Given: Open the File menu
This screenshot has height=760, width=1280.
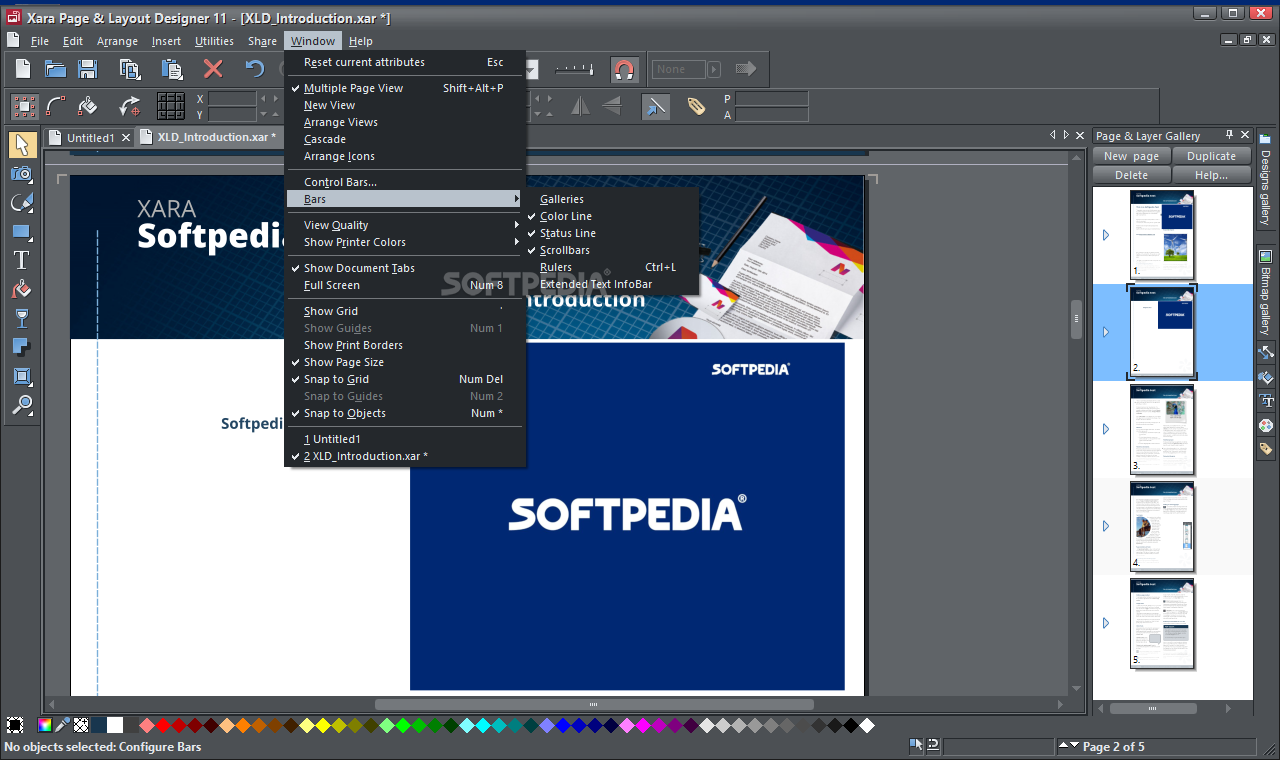Looking at the screenshot, I should coord(40,41).
